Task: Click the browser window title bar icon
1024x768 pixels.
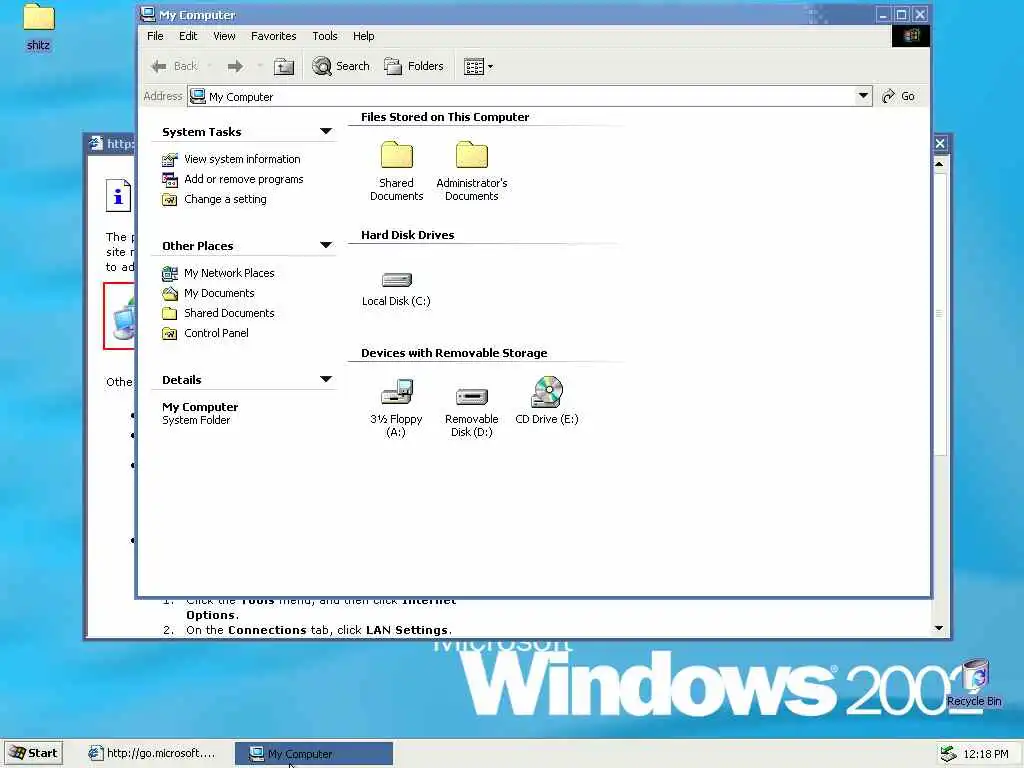Action: coord(96,143)
